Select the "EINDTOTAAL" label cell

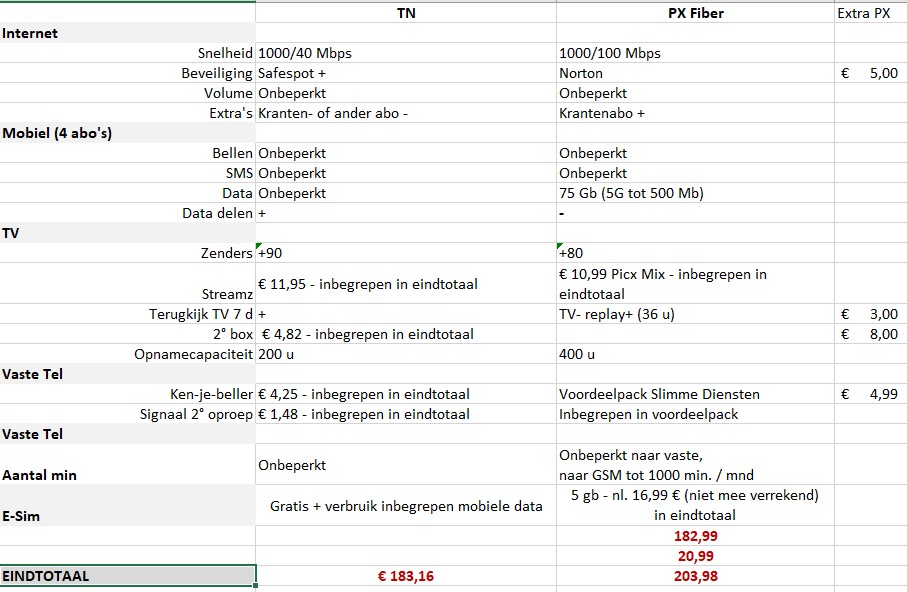click(x=127, y=576)
